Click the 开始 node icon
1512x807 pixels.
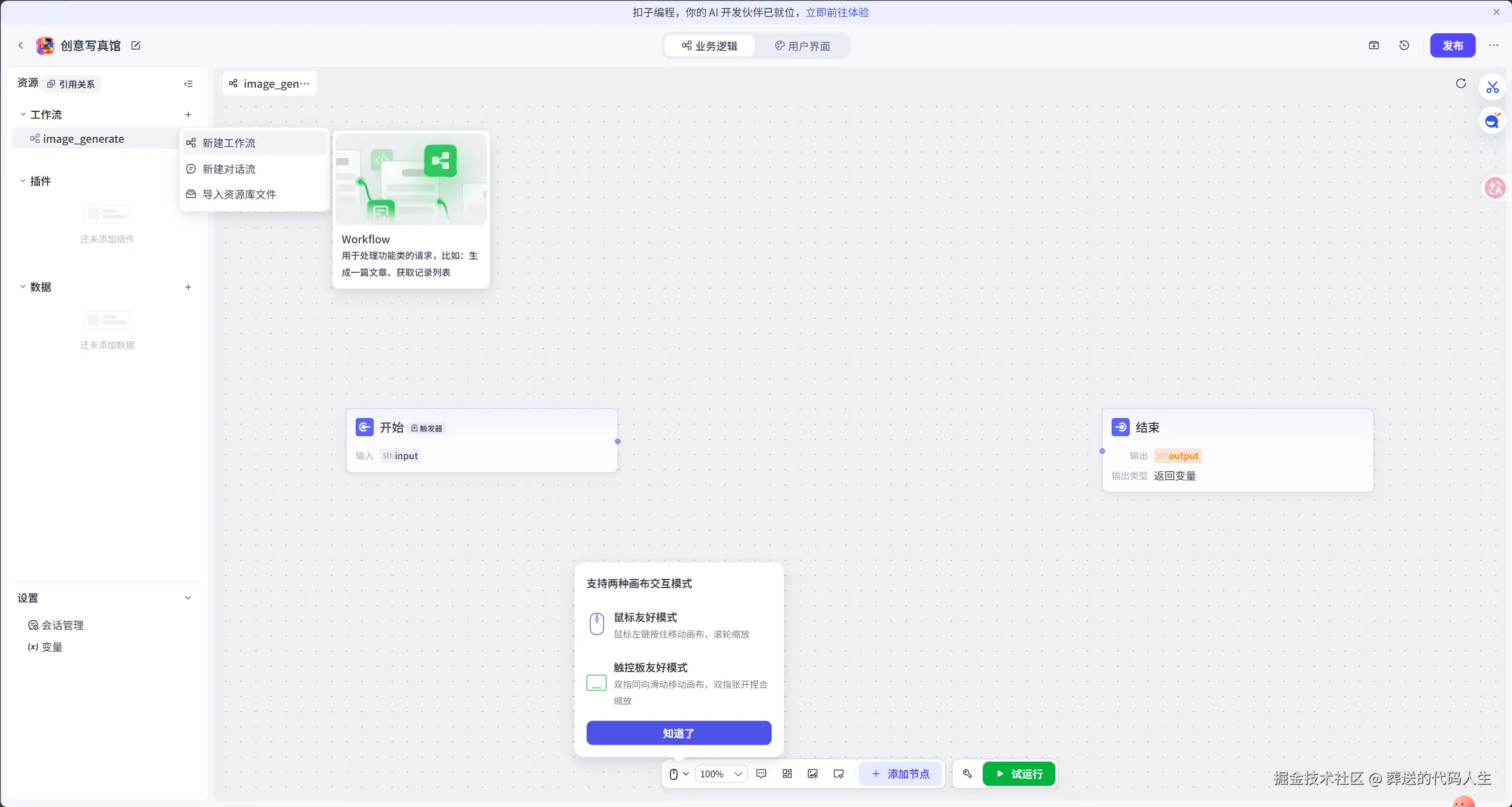tap(364, 427)
